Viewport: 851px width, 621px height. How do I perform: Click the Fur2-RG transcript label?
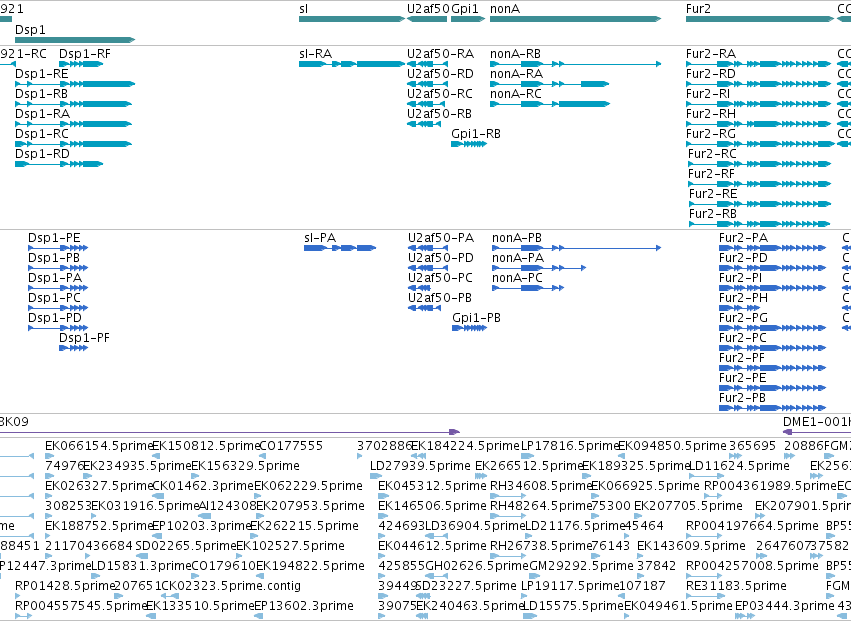711,134
